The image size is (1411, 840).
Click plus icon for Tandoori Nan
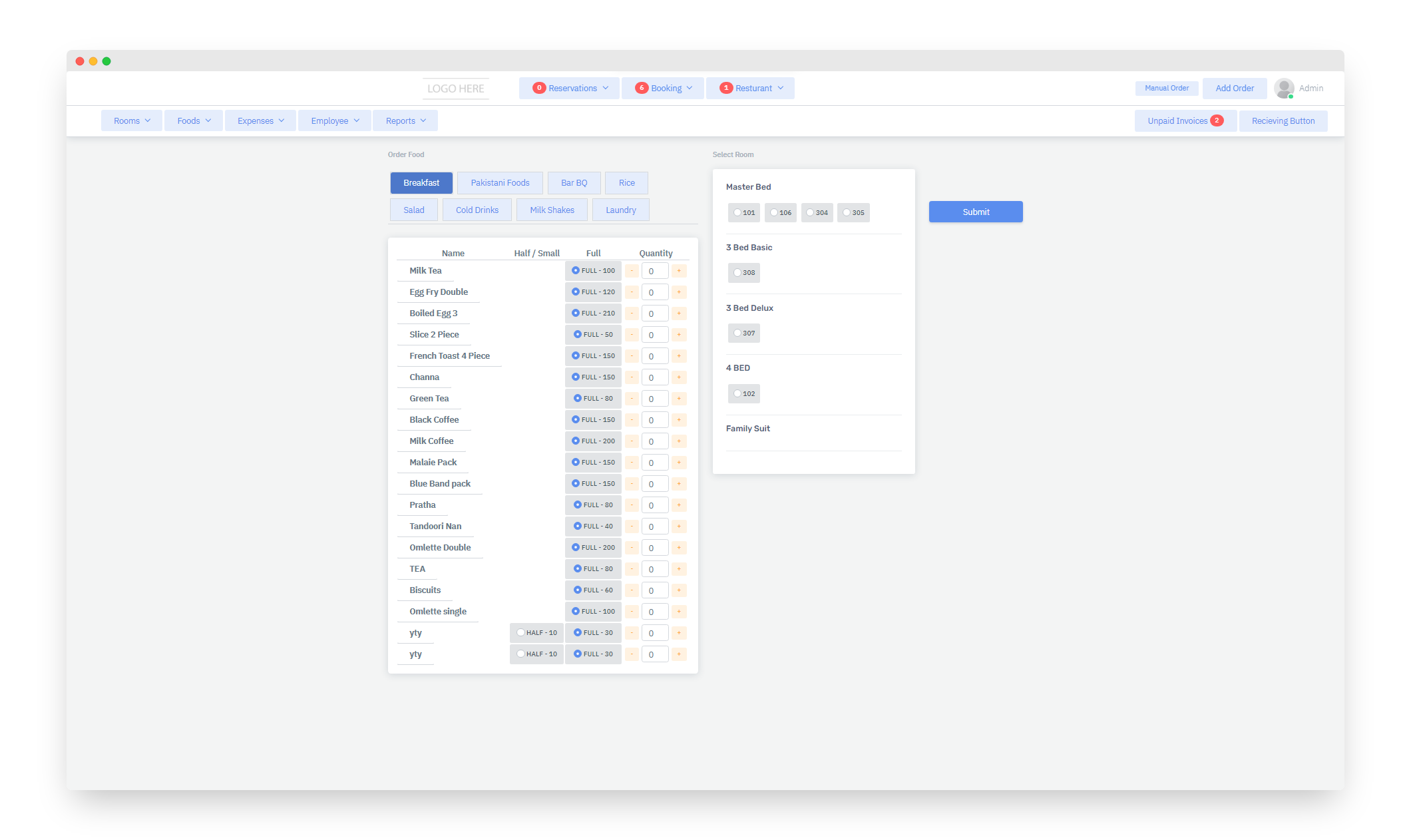679,526
